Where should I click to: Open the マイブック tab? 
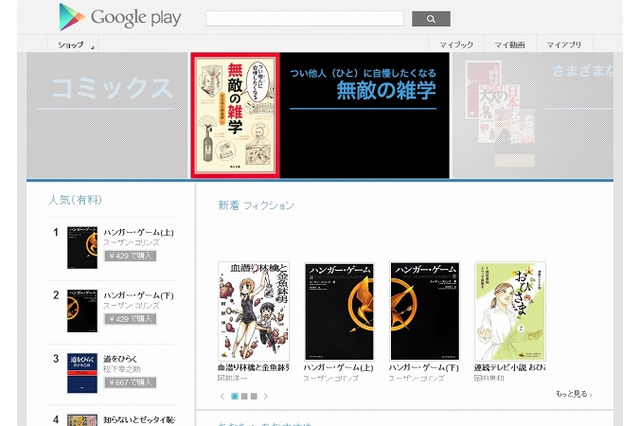tap(456, 44)
